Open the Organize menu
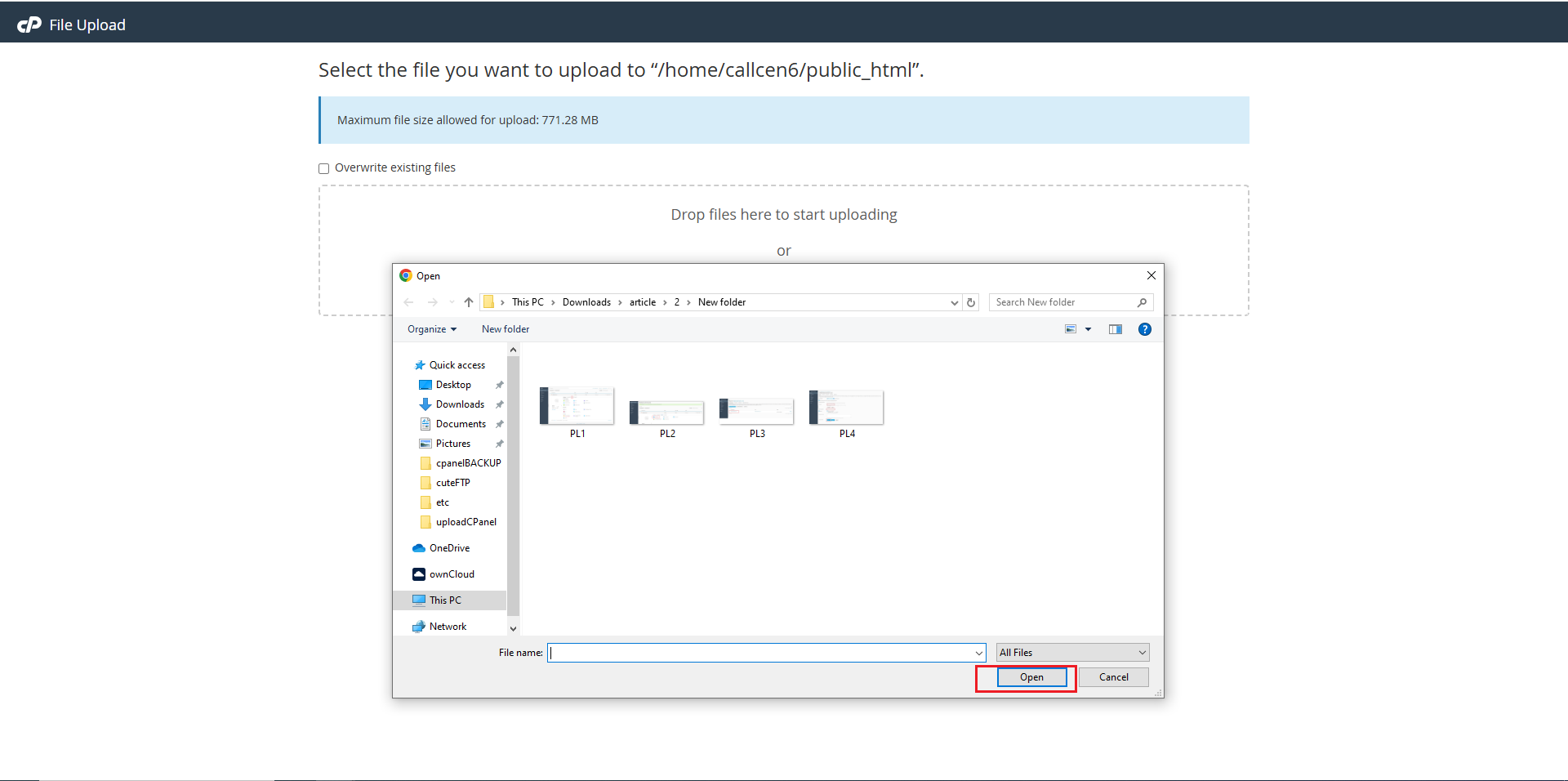This screenshot has width=1568, height=781. pos(431,329)
